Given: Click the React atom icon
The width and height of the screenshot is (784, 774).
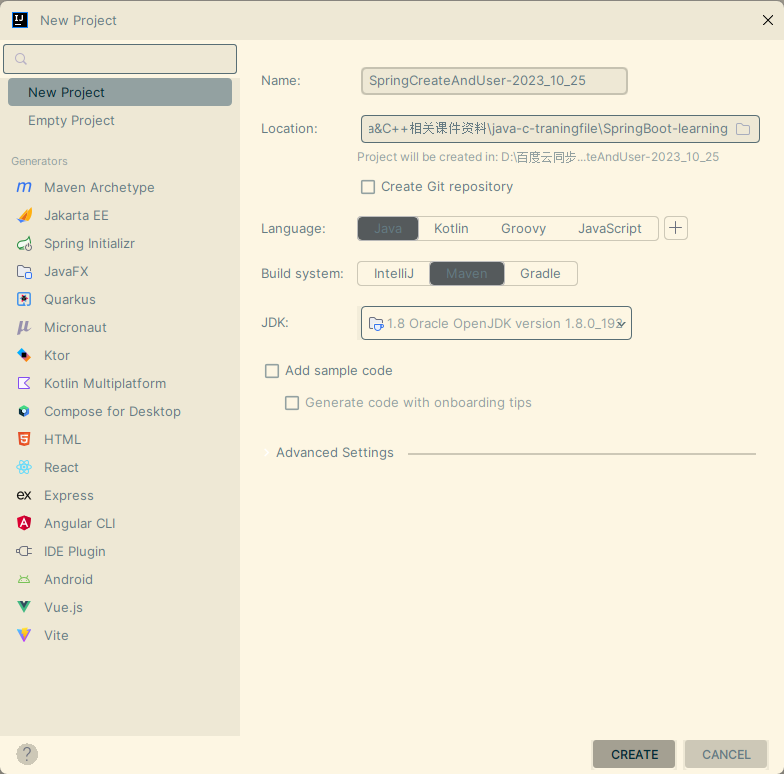Looking at the screenshot, I should click(x=24, y=468).
